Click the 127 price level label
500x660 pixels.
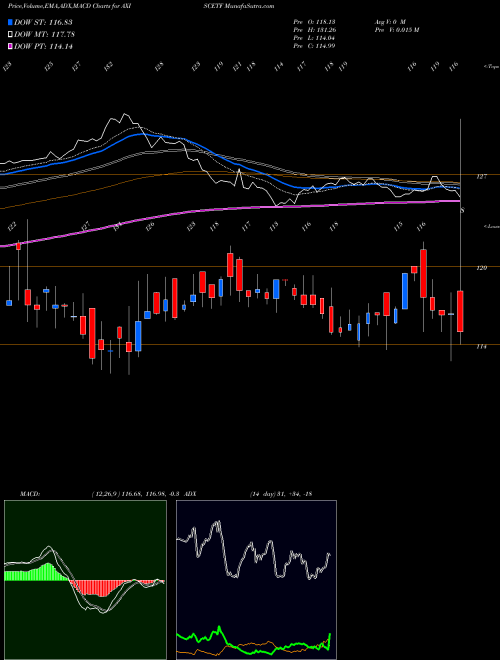point(482,177)
